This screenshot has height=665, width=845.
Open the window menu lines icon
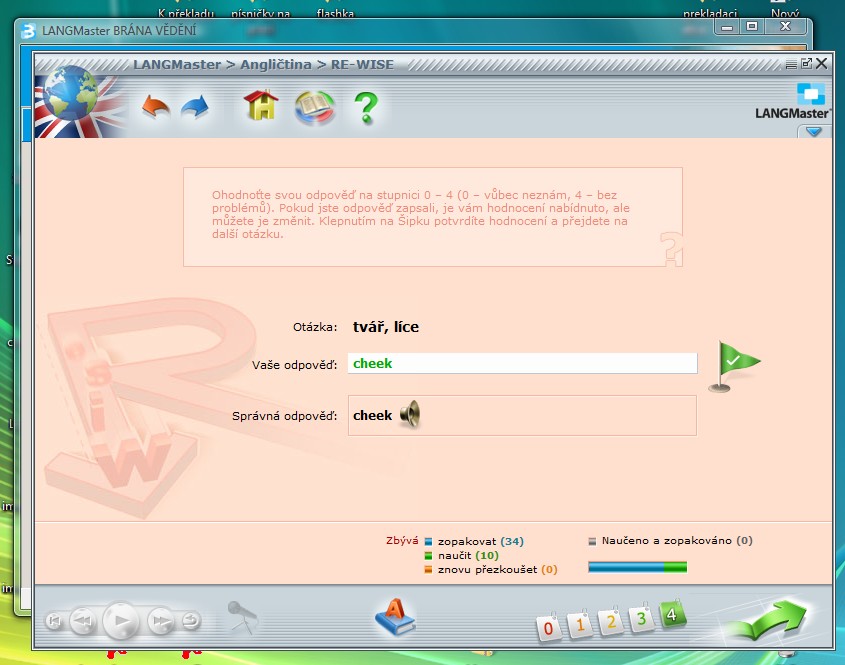(x=791, y=64)
